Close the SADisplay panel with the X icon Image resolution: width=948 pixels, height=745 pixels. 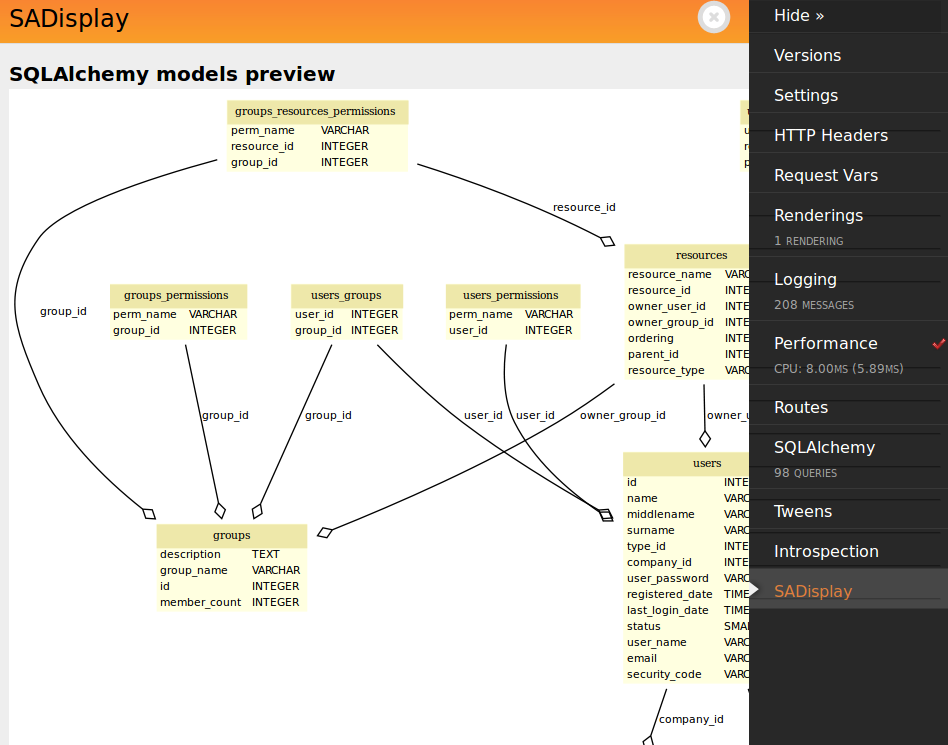tap(713, 18)
